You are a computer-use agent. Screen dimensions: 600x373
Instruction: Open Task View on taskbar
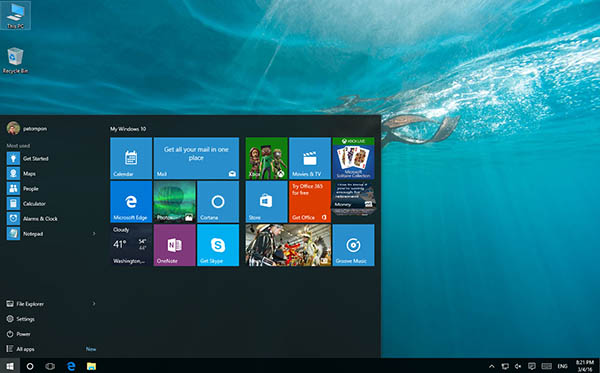[x=50, y=366]
